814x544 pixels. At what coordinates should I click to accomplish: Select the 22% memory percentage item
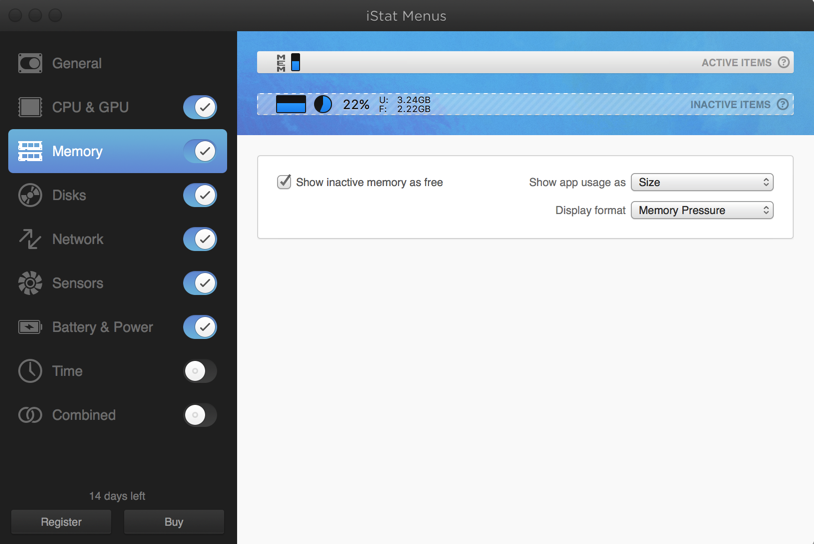(x=356, y=104)
